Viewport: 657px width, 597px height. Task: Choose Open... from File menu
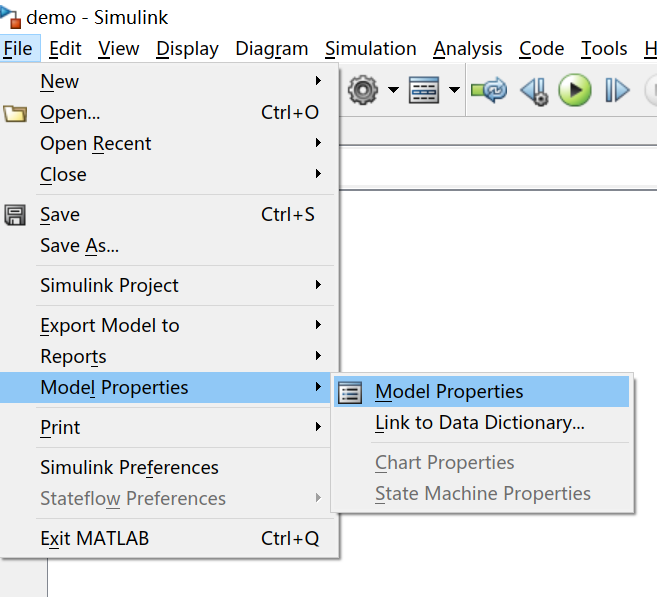169,112
